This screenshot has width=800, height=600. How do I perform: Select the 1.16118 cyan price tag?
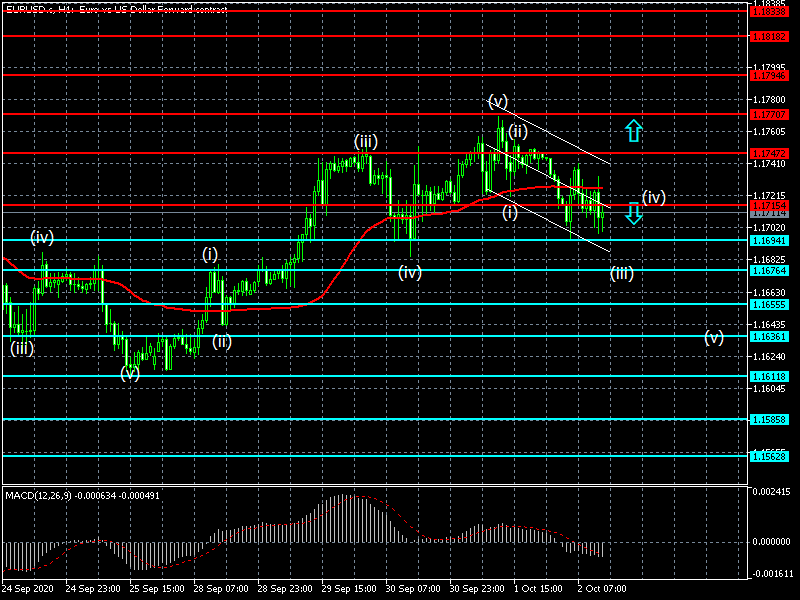769,377
